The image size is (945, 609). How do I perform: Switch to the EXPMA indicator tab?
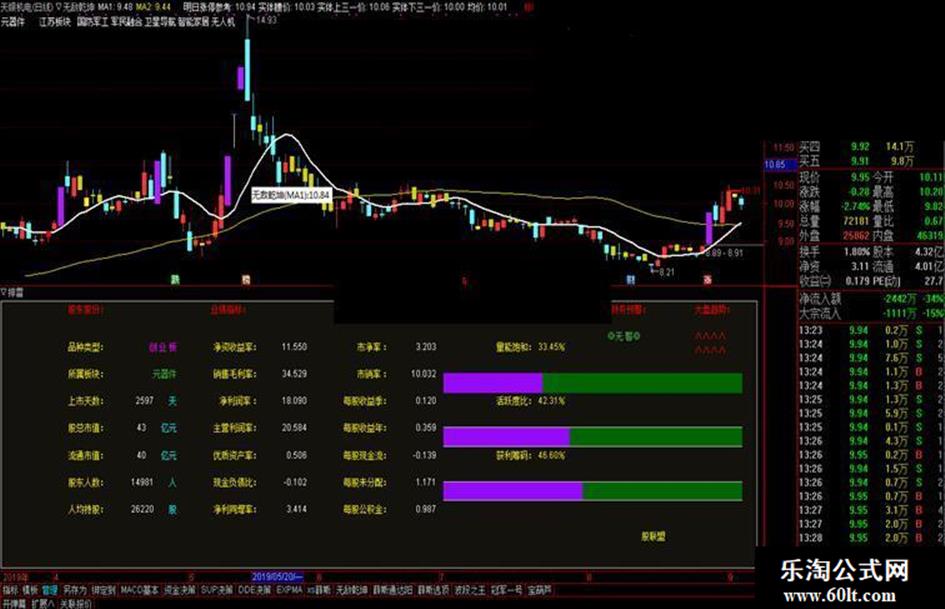289,590
